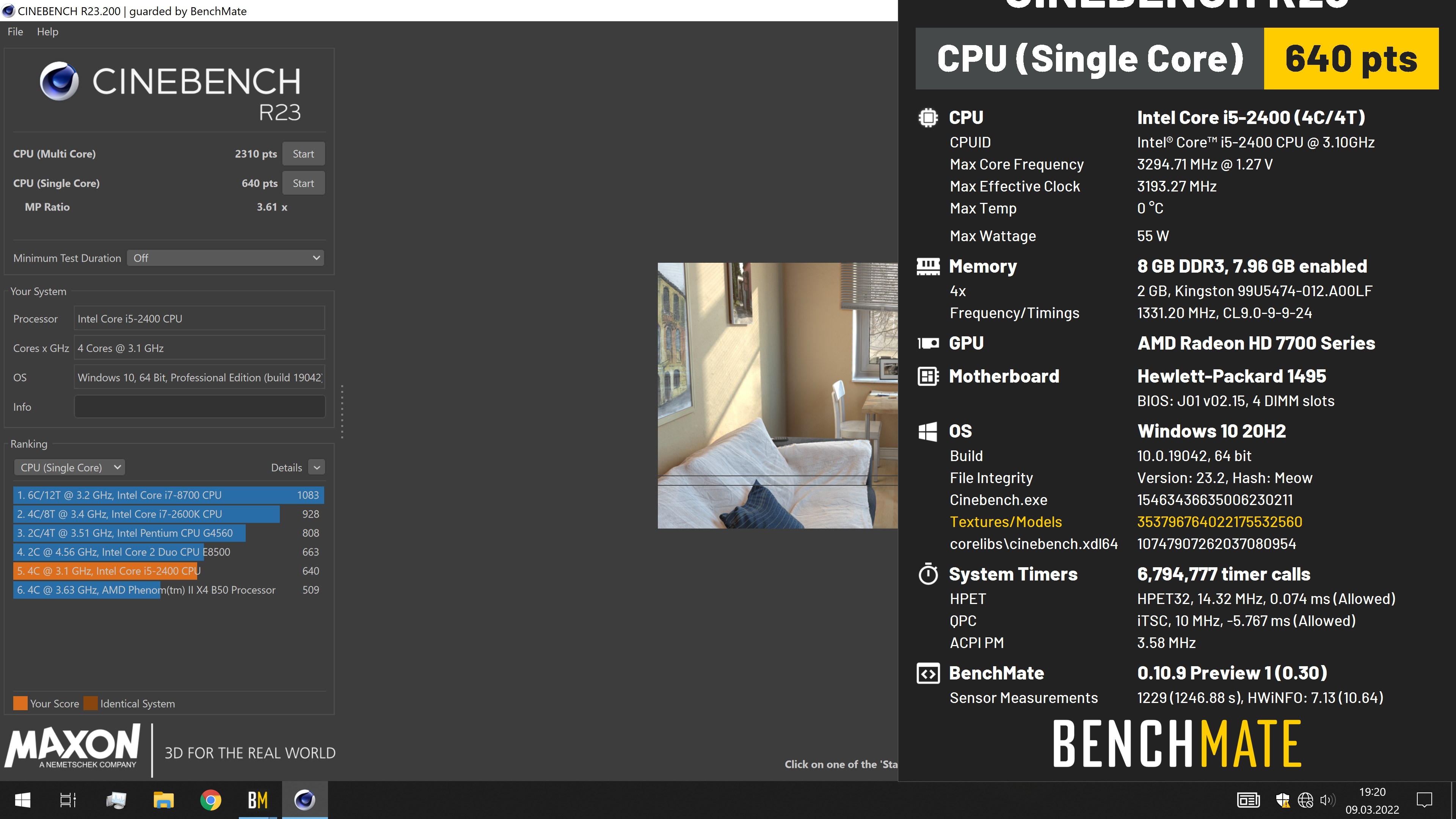The height and width of the screenshot is (819, 1456).
Task: Start the CPU Multi Core test
Action: (303, 154)
